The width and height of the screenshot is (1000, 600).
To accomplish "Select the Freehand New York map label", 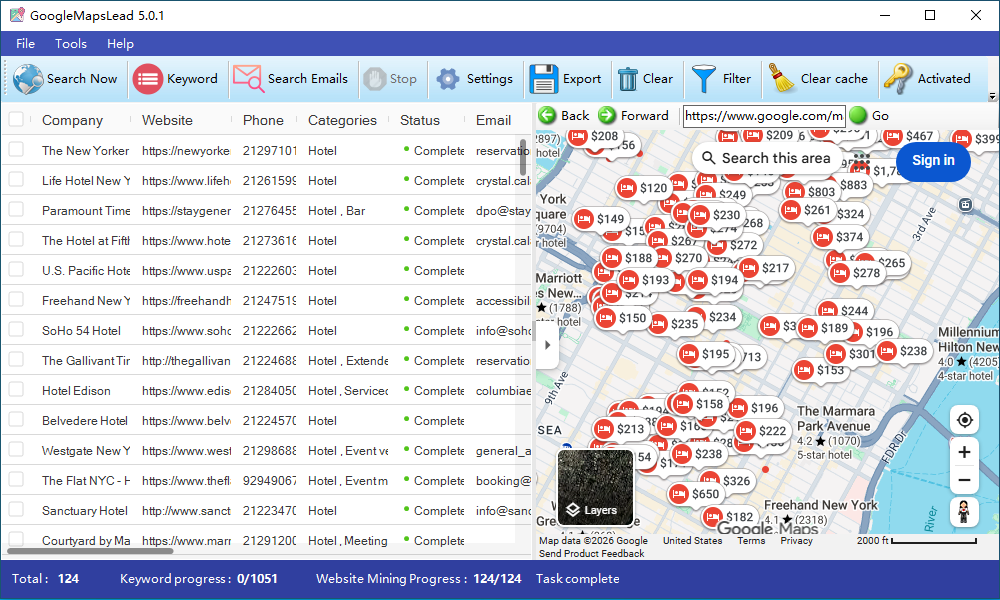I will (x=820, y=505).
